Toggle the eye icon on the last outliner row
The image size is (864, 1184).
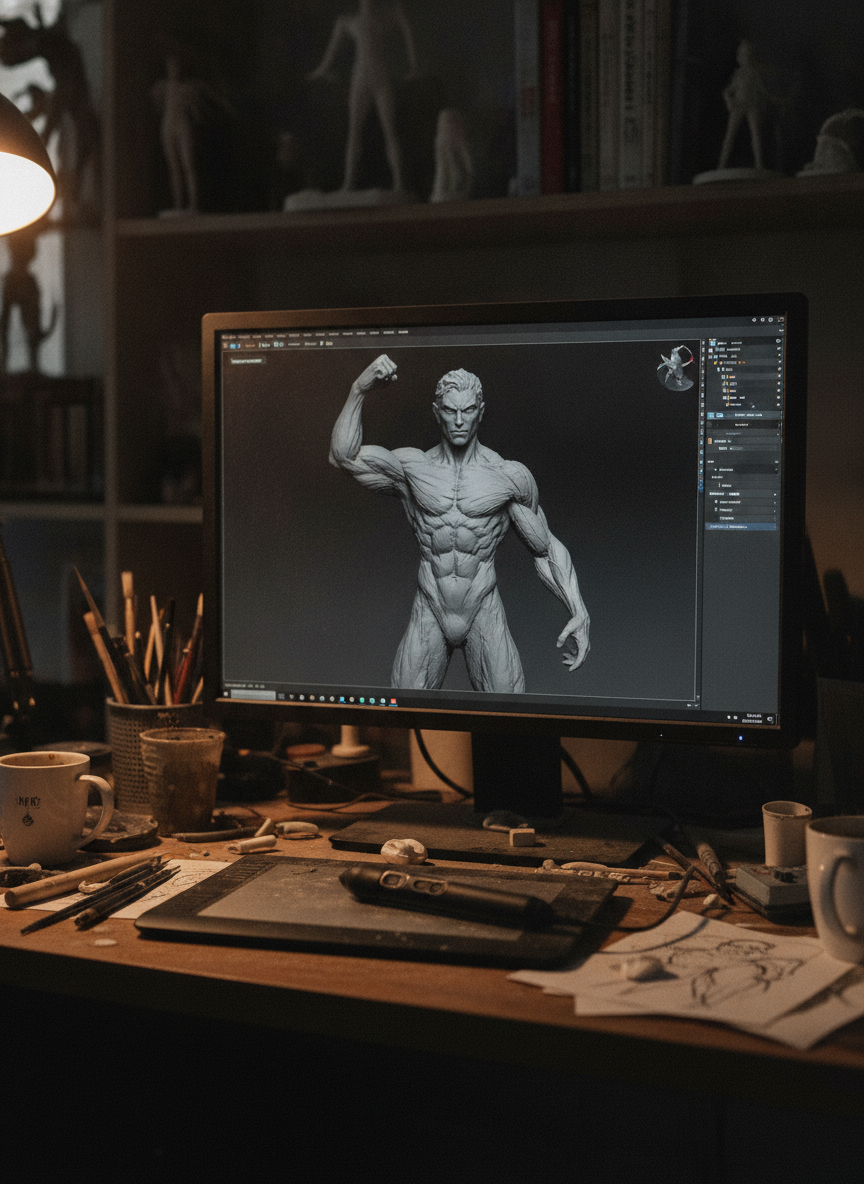click(x=779, y=405)
